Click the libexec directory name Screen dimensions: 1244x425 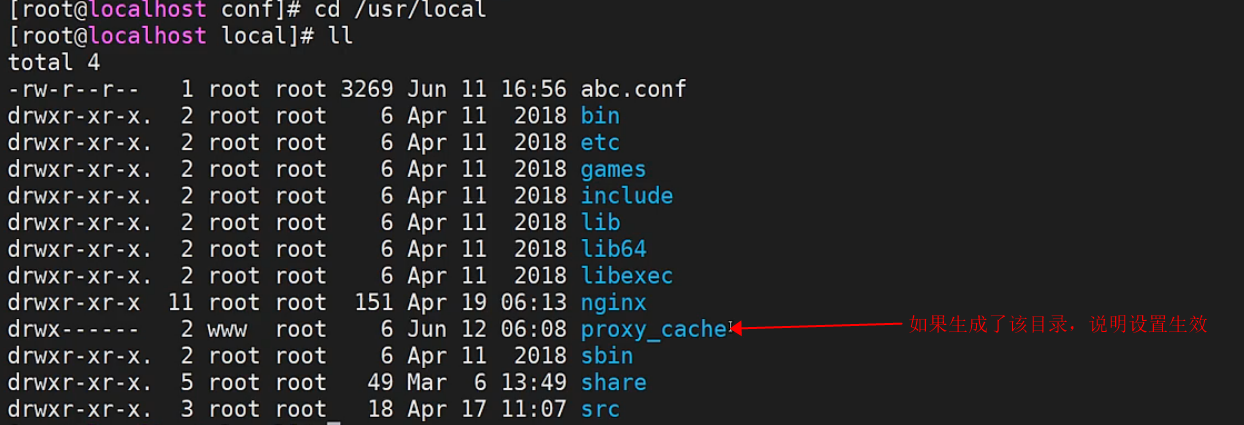point(626,276)
